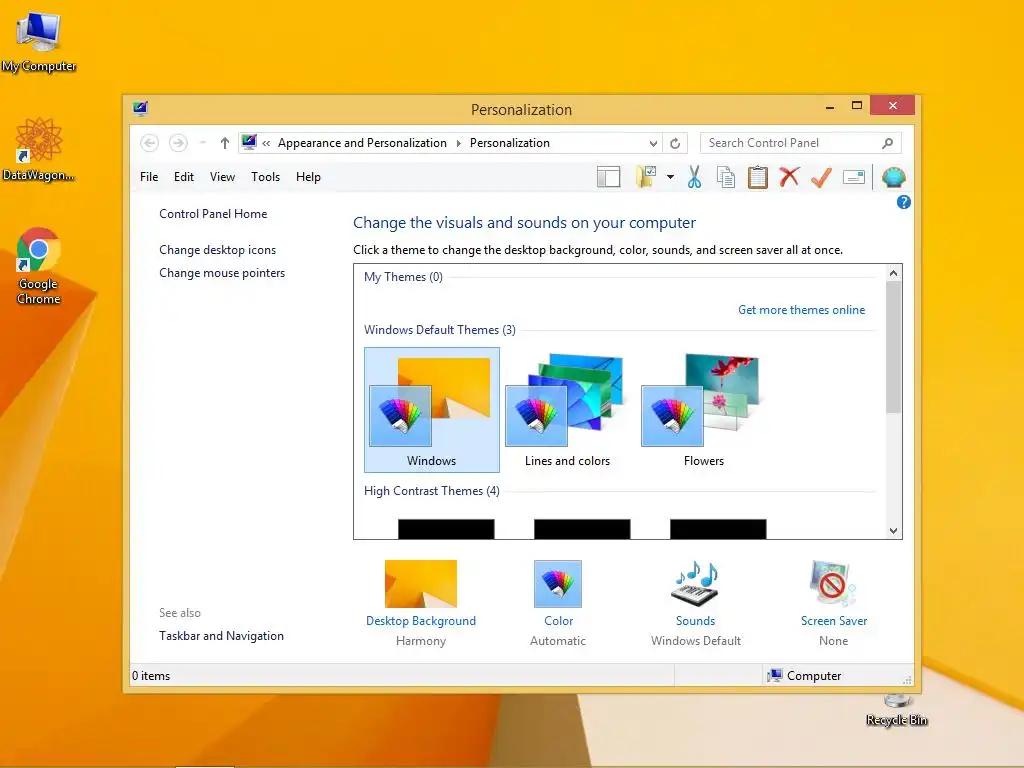Click the Personalization window title icon
1024x768 pixels.
[140, 108]
